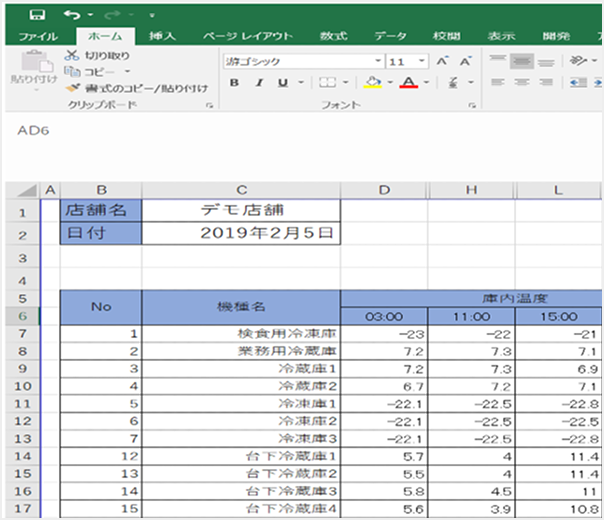Open Customize Quick Access Toolbar dropdown
This screenshot has height=520, width=604.
click(152, 15)
